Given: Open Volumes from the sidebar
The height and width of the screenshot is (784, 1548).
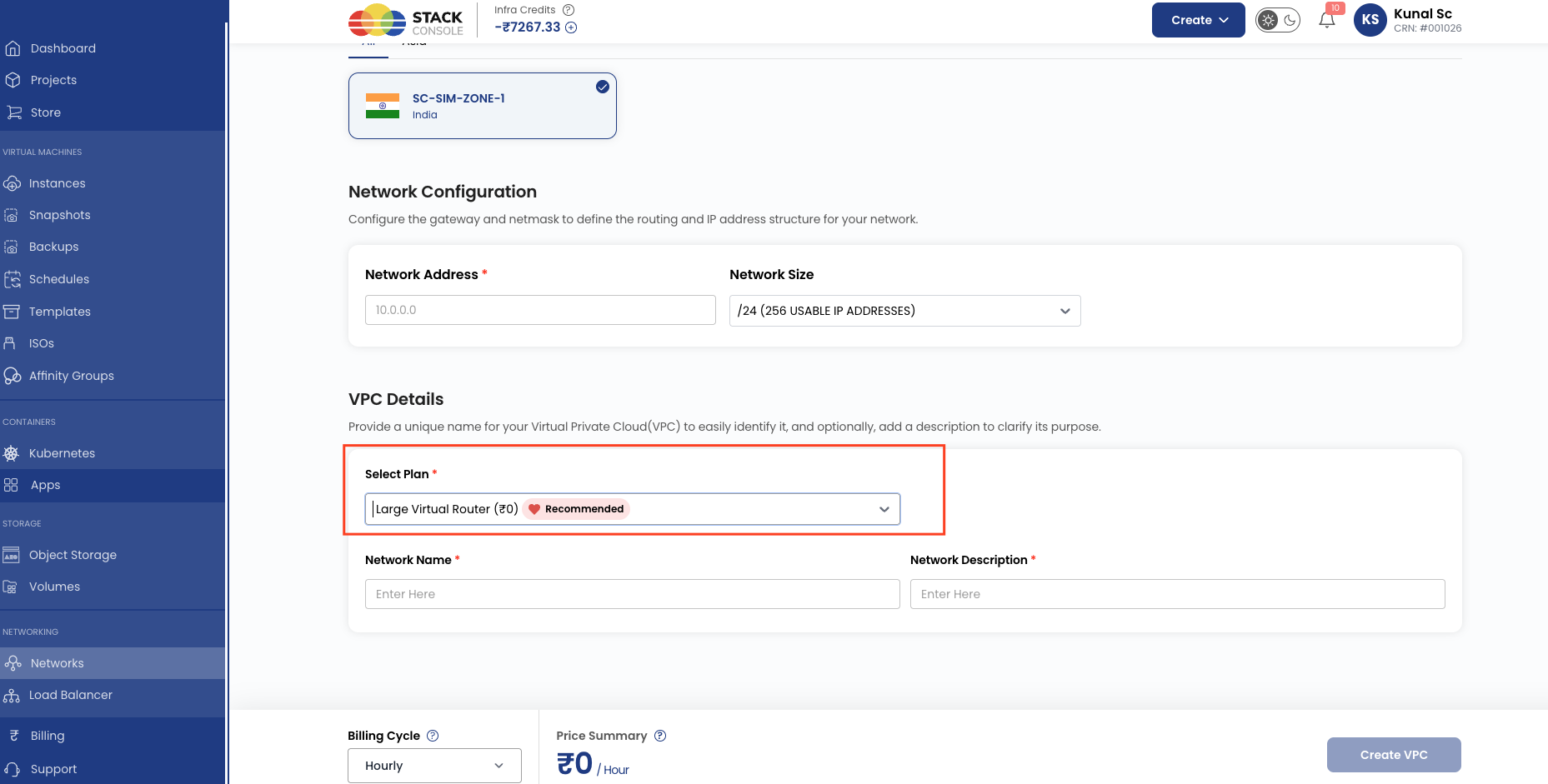Looking at the screenshot, I should tap(54, 587).
